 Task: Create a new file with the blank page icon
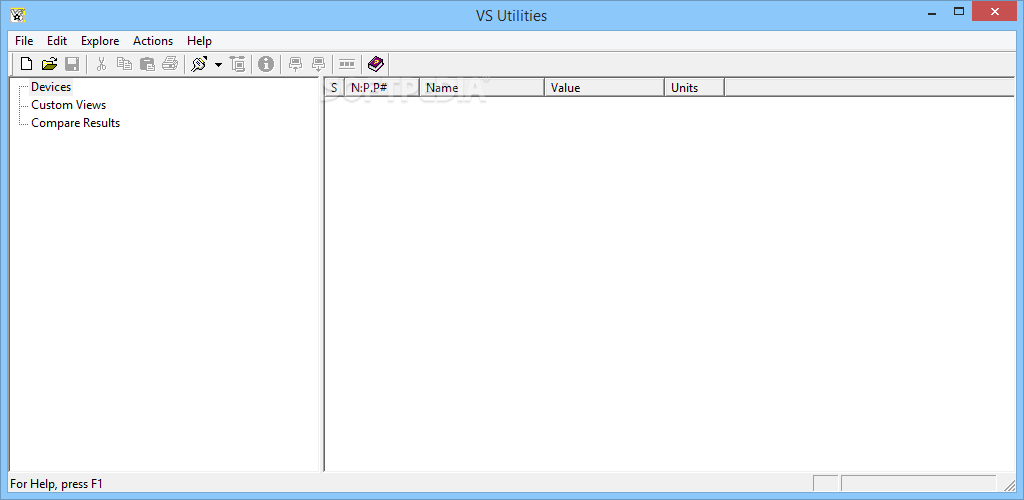[x=27, y=64]
